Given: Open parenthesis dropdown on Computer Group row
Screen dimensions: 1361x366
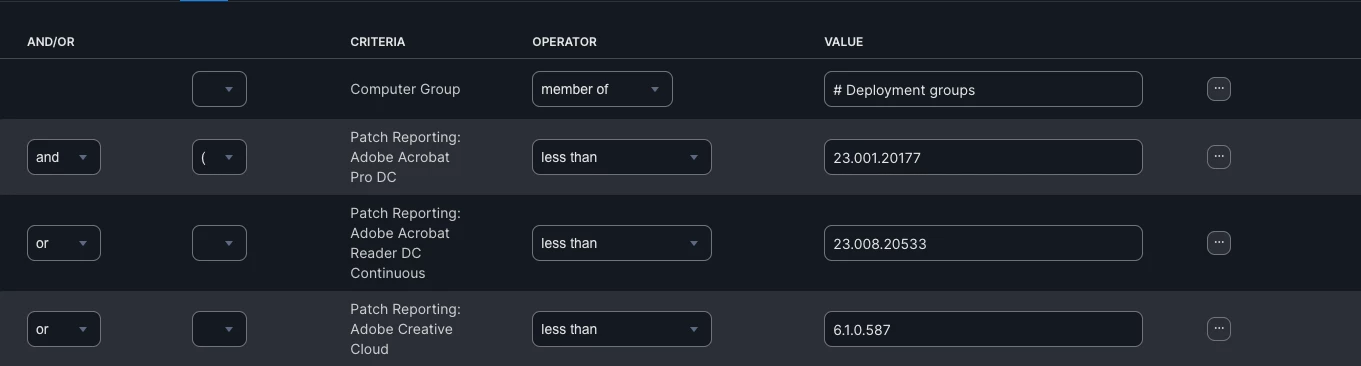Looking at the screenshot, I should [x=219, y=89].
